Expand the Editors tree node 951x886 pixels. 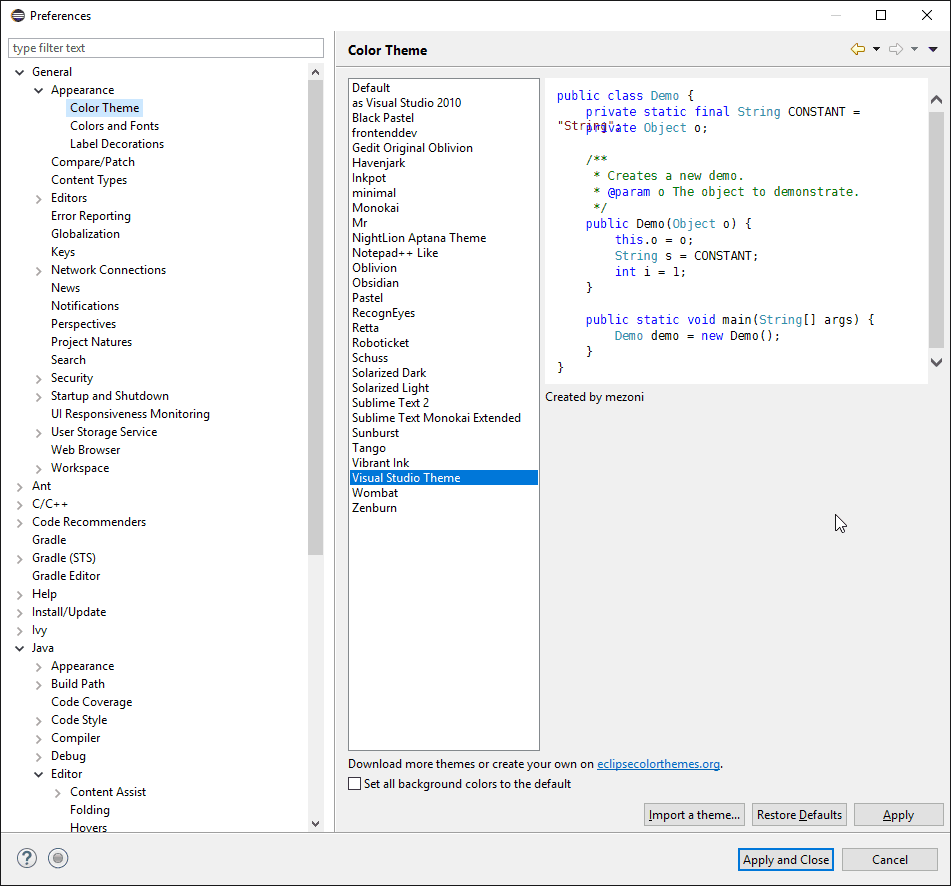pyautogui.click(x=38, y=198)
